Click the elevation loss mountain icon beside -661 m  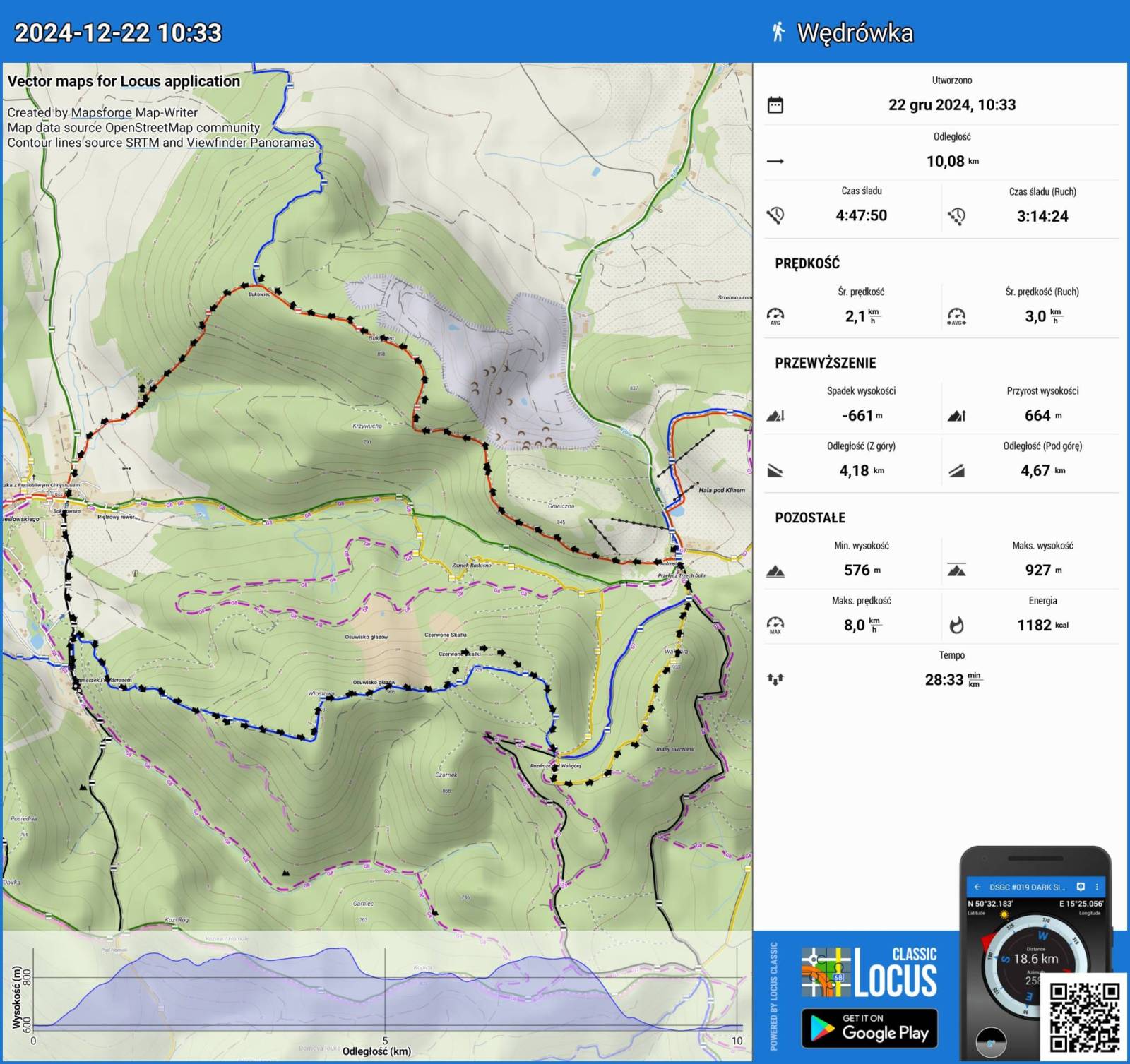(x=775, y=416)
